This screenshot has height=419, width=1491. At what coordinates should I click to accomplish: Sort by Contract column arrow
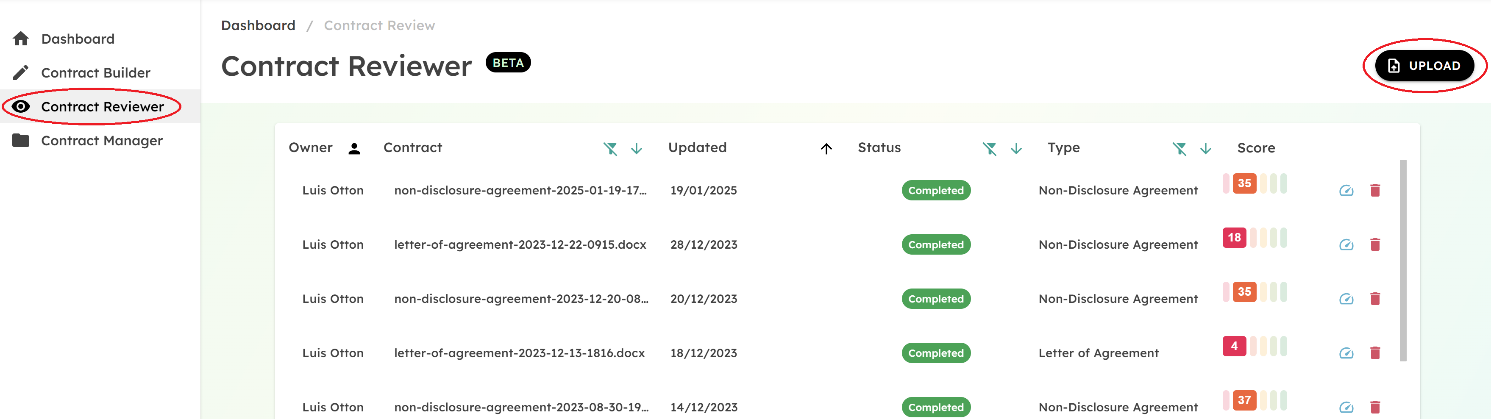click(637, 148)
